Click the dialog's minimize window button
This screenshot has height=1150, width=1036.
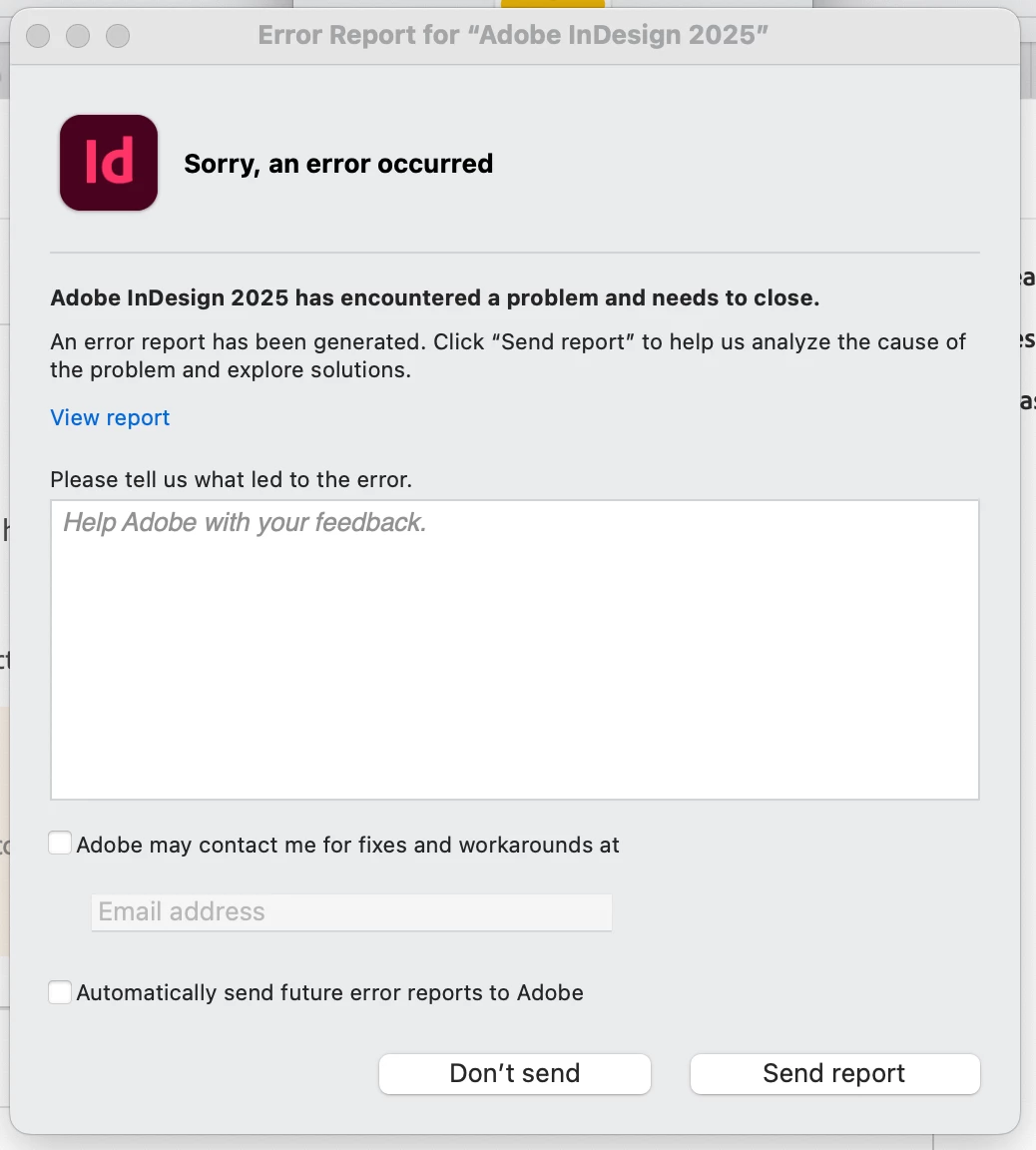pyautogui.click(x=78, y=36)
